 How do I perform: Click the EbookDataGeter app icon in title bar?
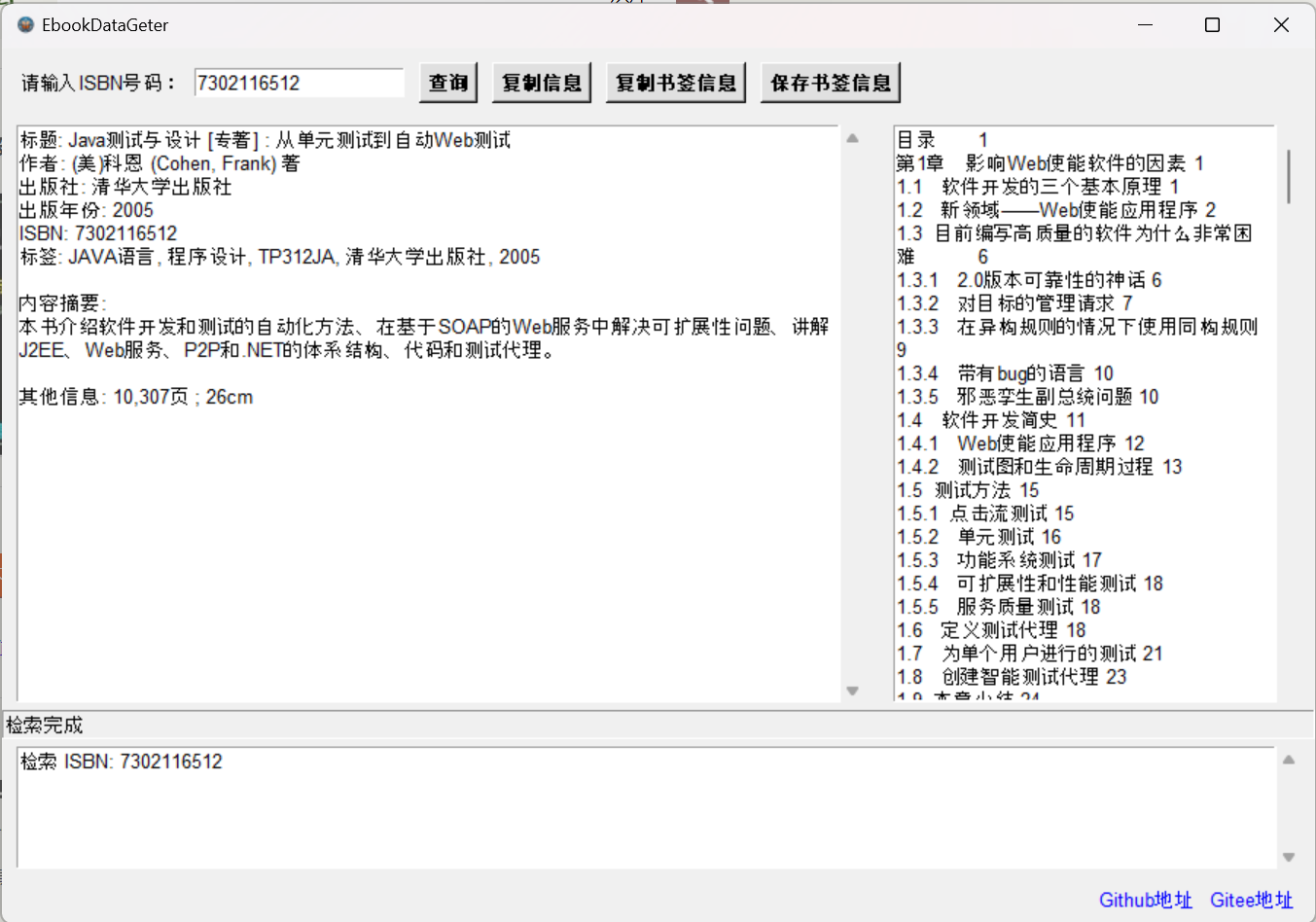(x=26, y=24)
